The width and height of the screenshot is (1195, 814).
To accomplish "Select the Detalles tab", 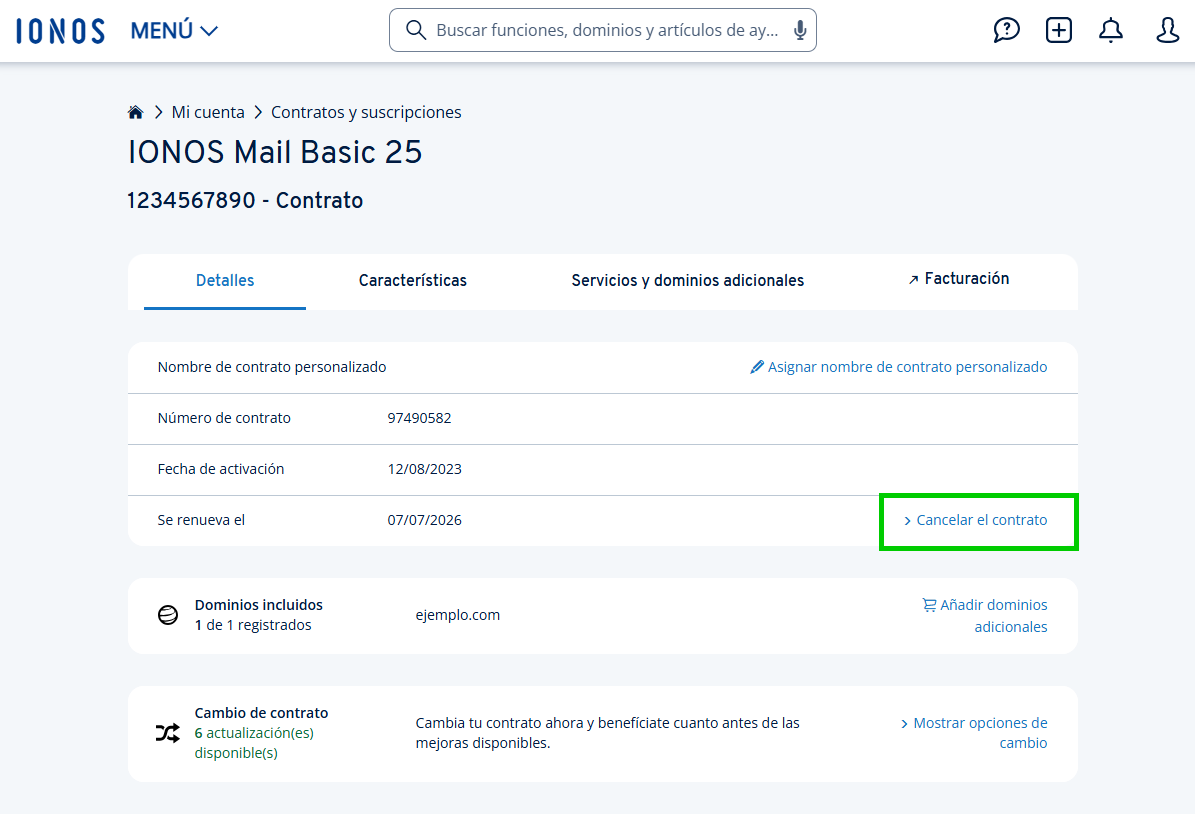I will tap(225, 280).
